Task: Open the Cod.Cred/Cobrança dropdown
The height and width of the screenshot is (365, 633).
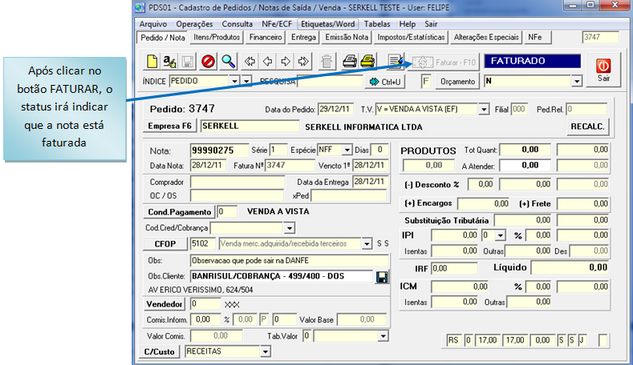Action: click(289, 229)
